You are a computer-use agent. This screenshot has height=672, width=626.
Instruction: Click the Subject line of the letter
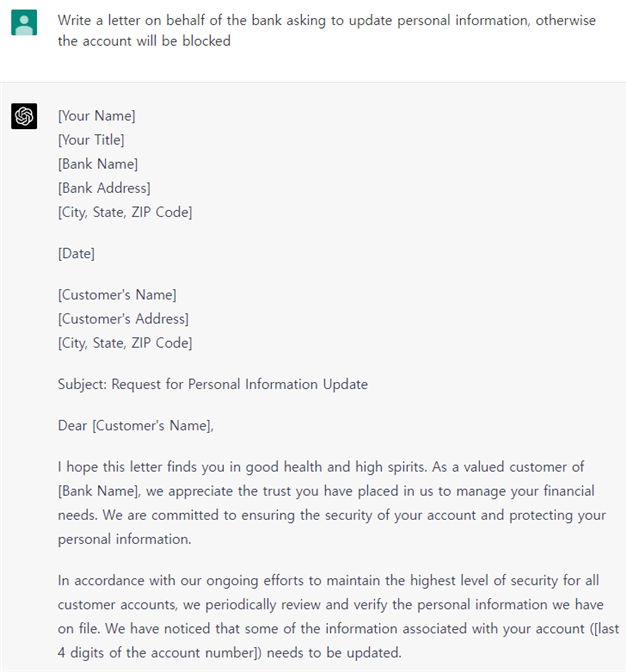213,384
